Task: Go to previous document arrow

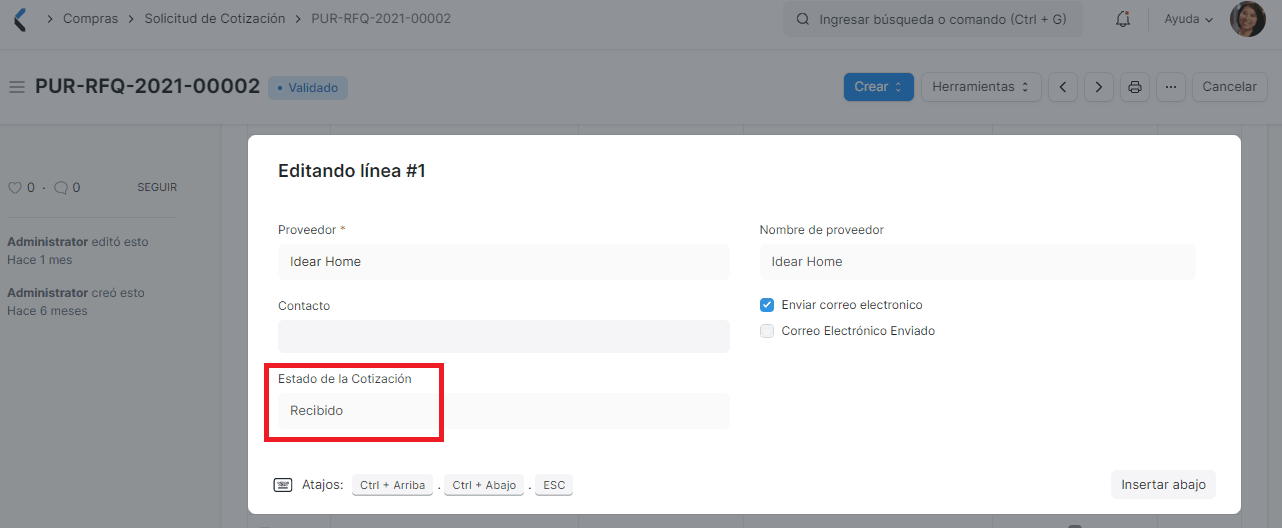Action: coord(1062,87)
